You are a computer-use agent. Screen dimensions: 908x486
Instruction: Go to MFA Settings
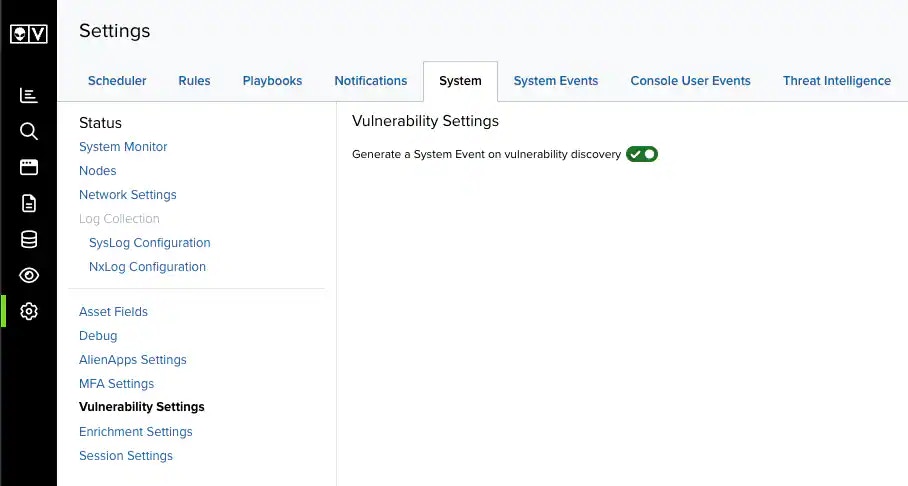[116, 383]
